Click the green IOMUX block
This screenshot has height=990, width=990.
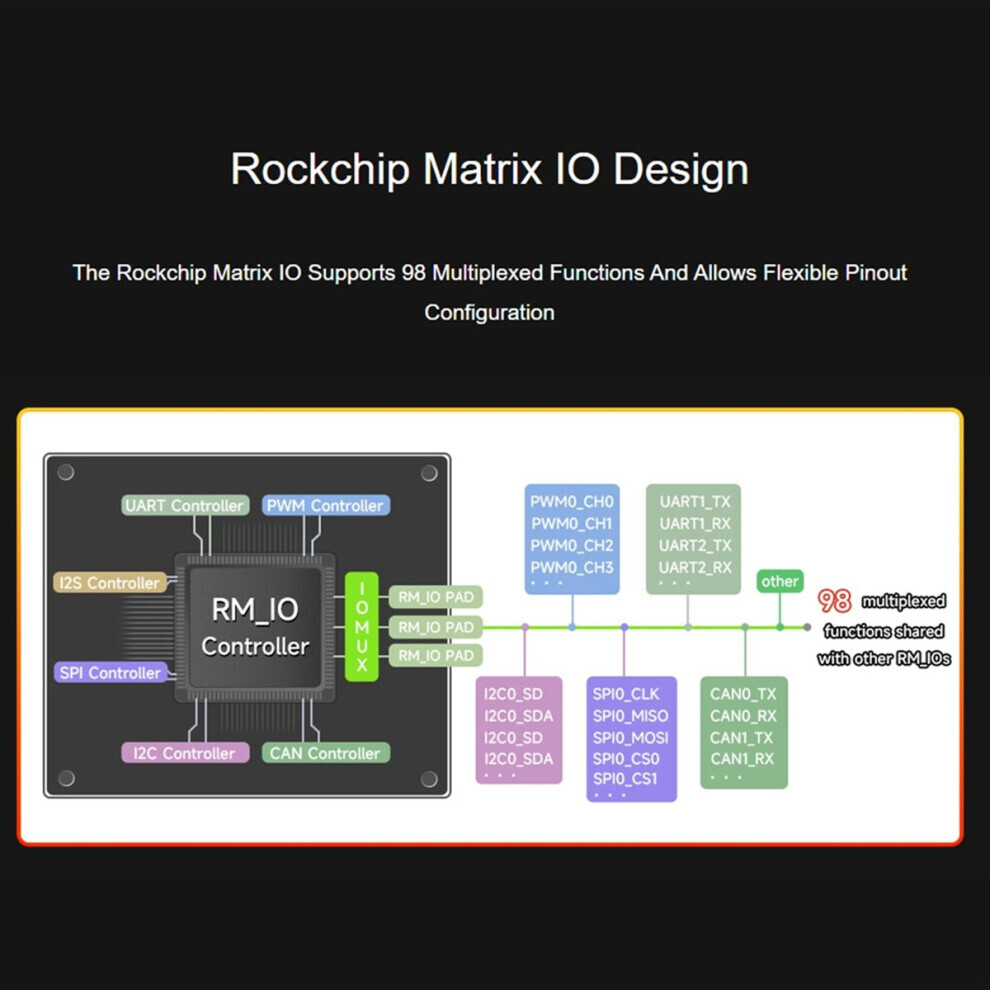pos(362,627)
